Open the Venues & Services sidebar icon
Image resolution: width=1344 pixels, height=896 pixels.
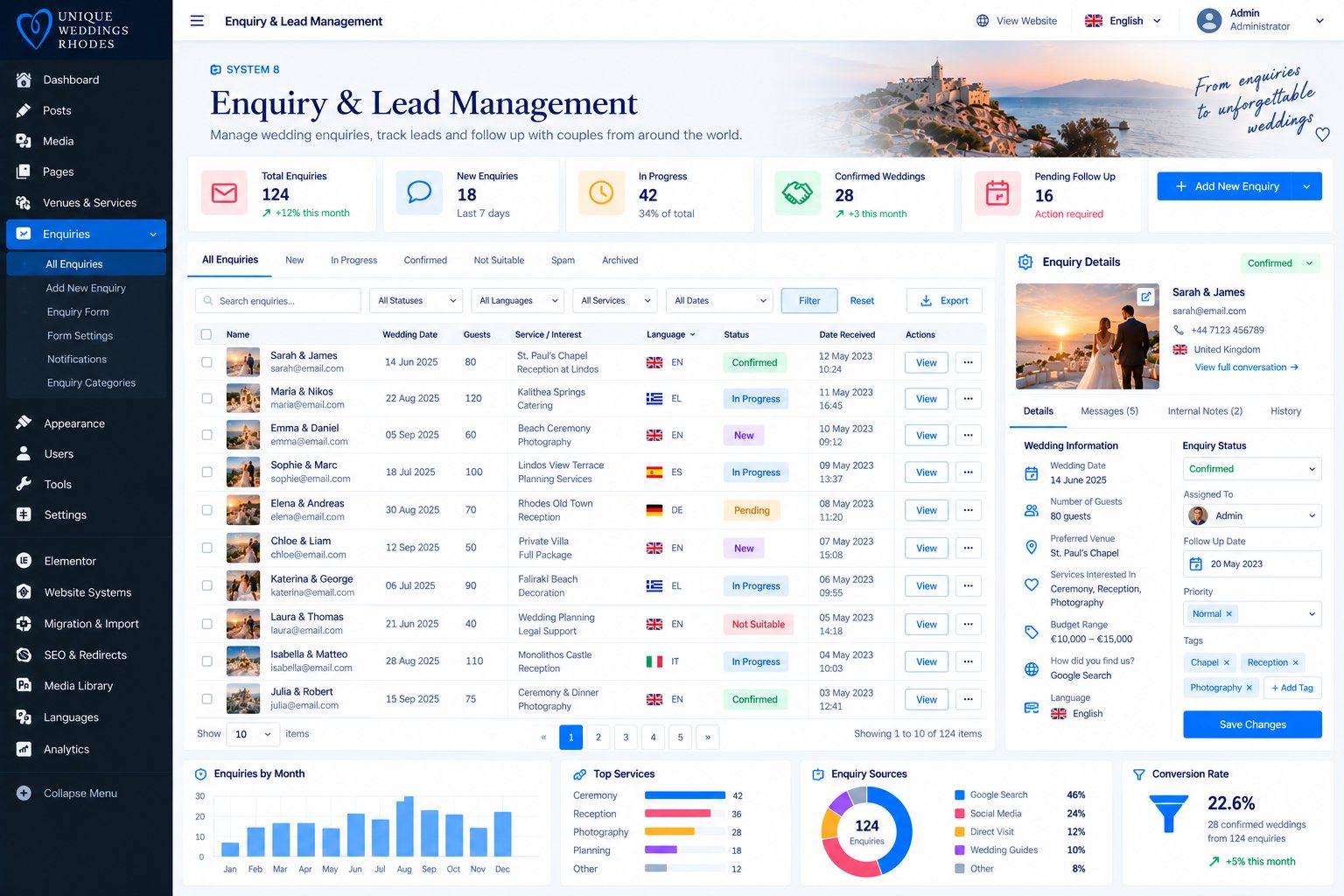24,203
